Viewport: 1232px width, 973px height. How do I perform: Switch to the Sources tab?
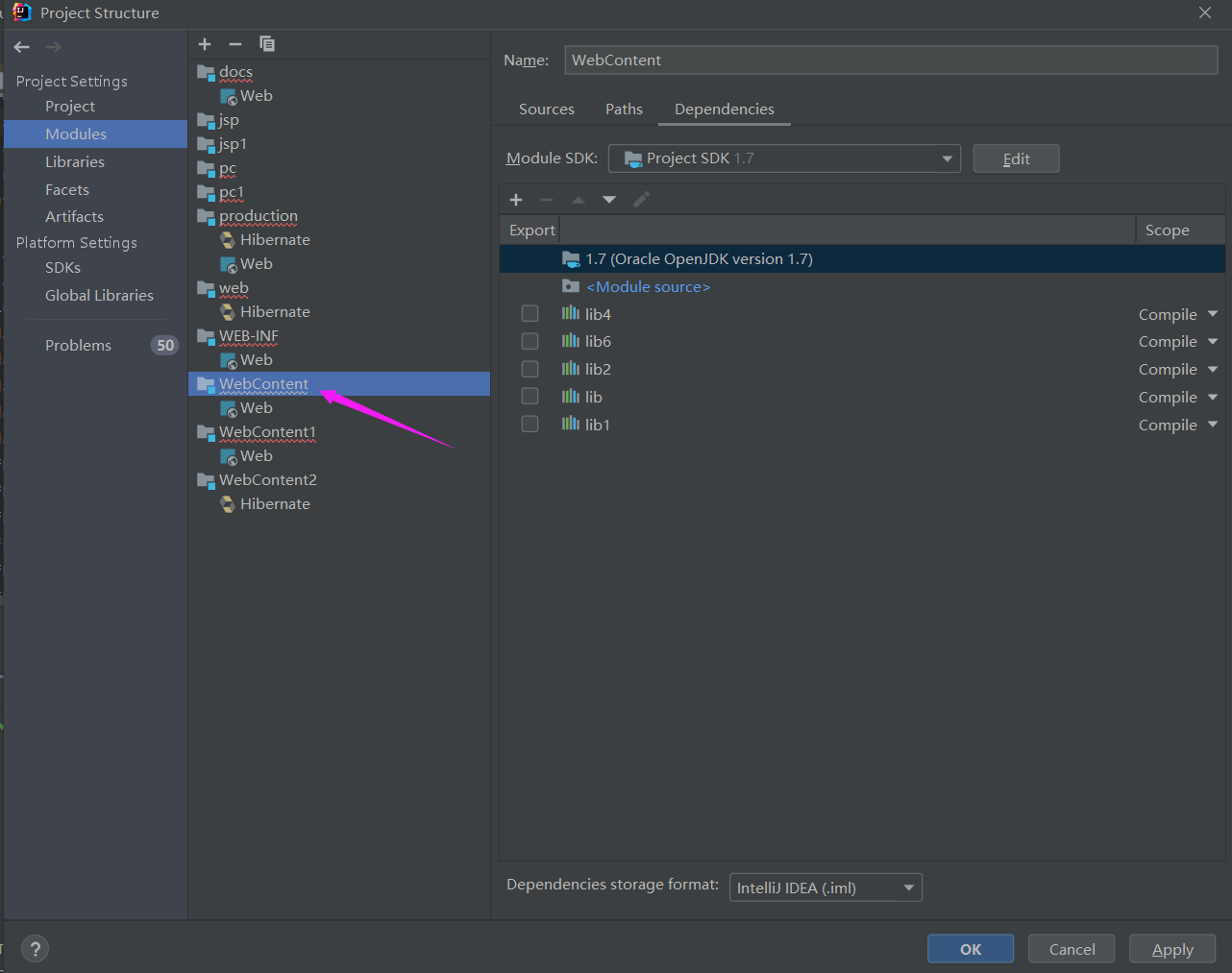click(x=547, y=109)
